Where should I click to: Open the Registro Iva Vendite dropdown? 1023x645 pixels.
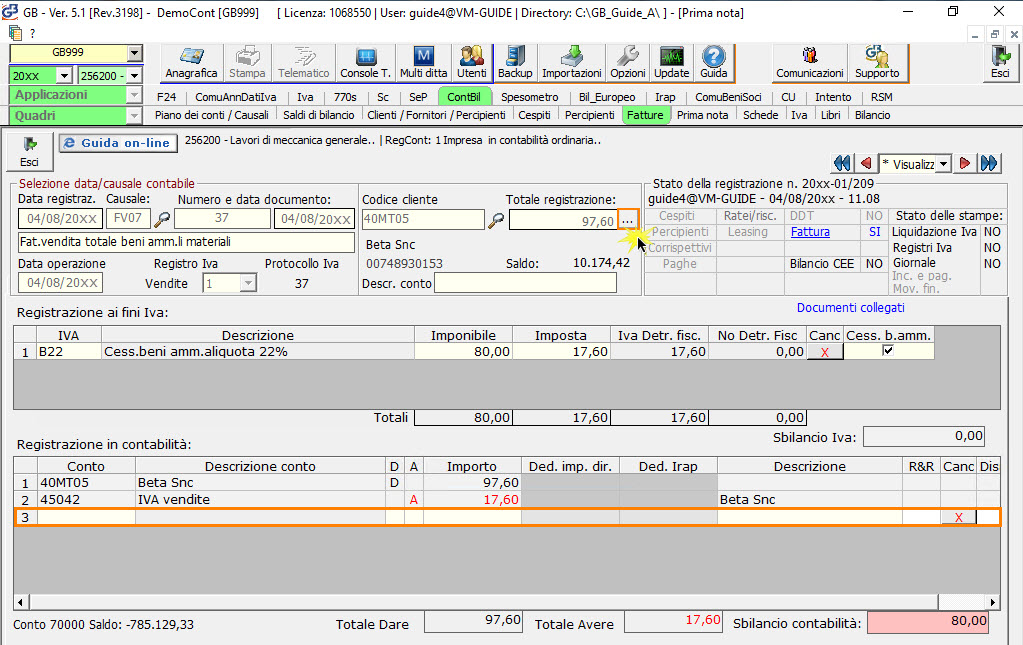248,284
